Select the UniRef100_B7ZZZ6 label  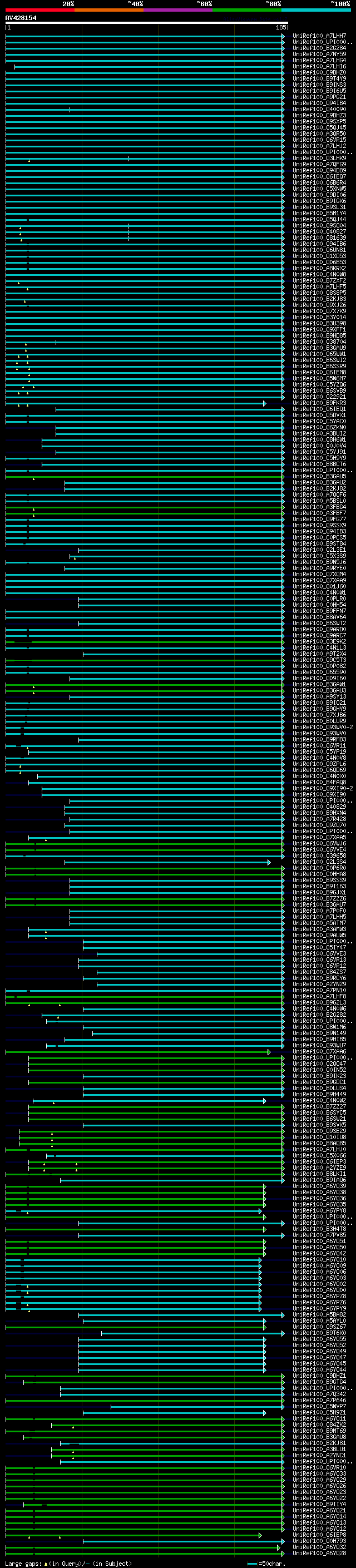(319, 898)
